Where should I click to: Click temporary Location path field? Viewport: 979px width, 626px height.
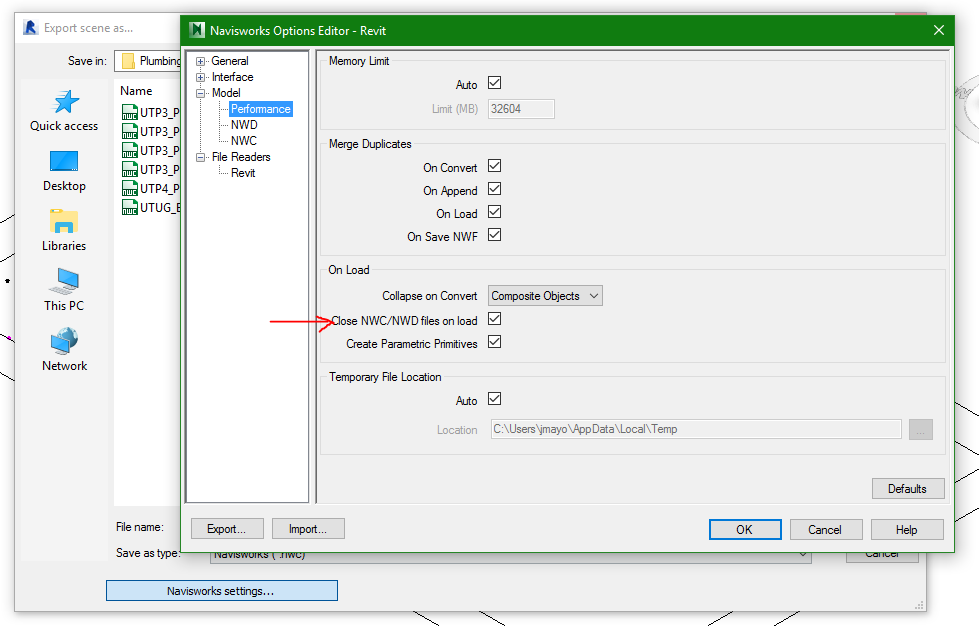(x=696, y=429)
